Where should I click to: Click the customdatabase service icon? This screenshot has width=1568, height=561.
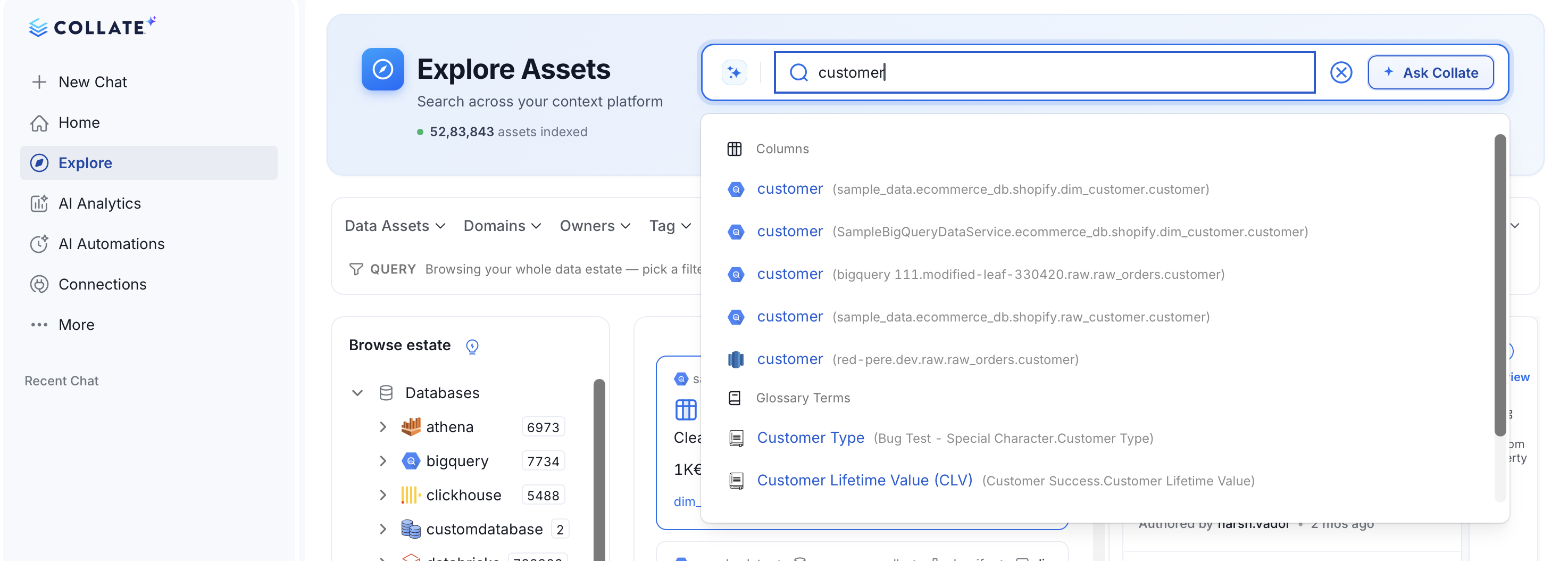[411, 529]
